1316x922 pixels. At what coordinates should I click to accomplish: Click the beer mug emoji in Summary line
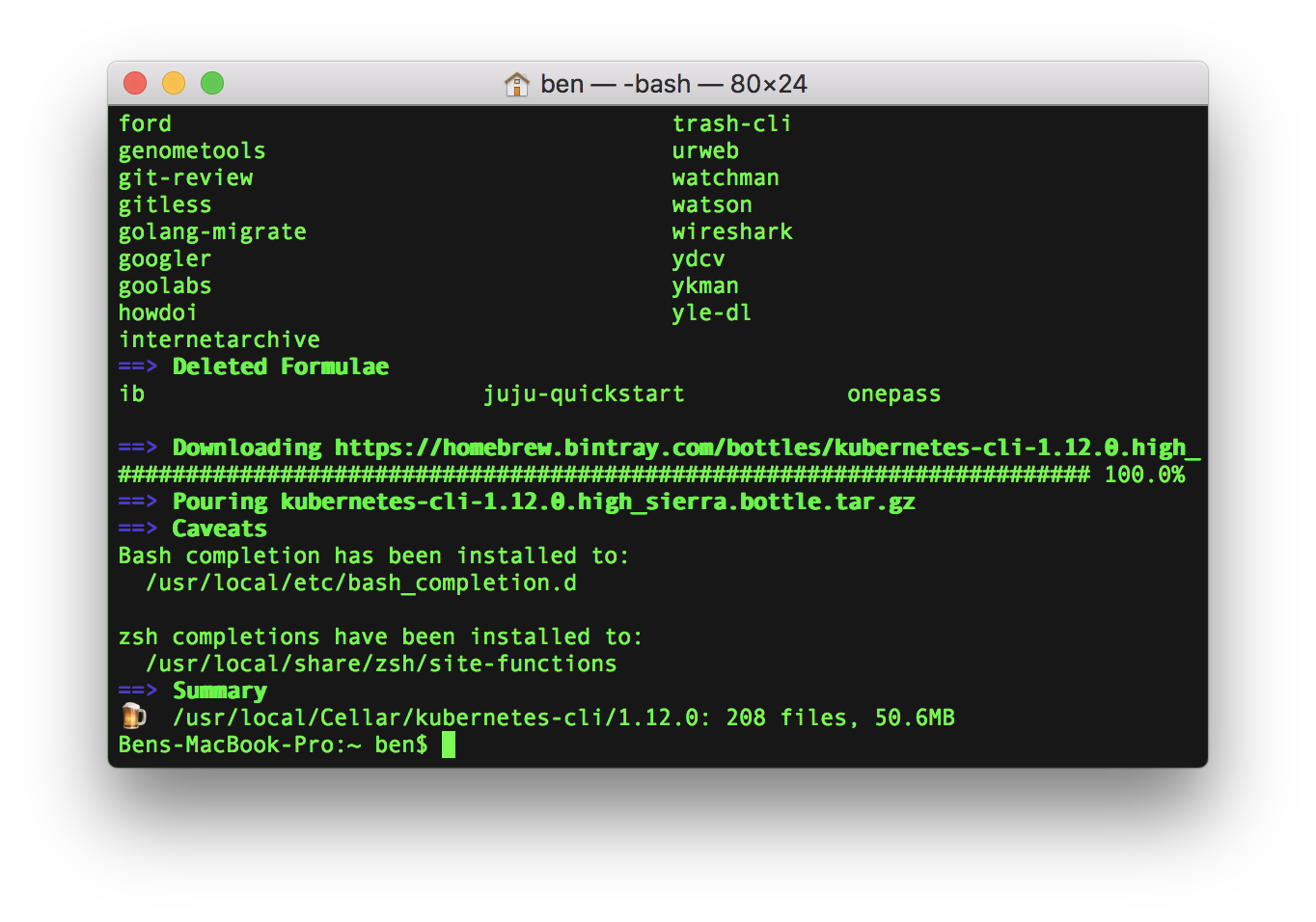[x=134, y=716]
